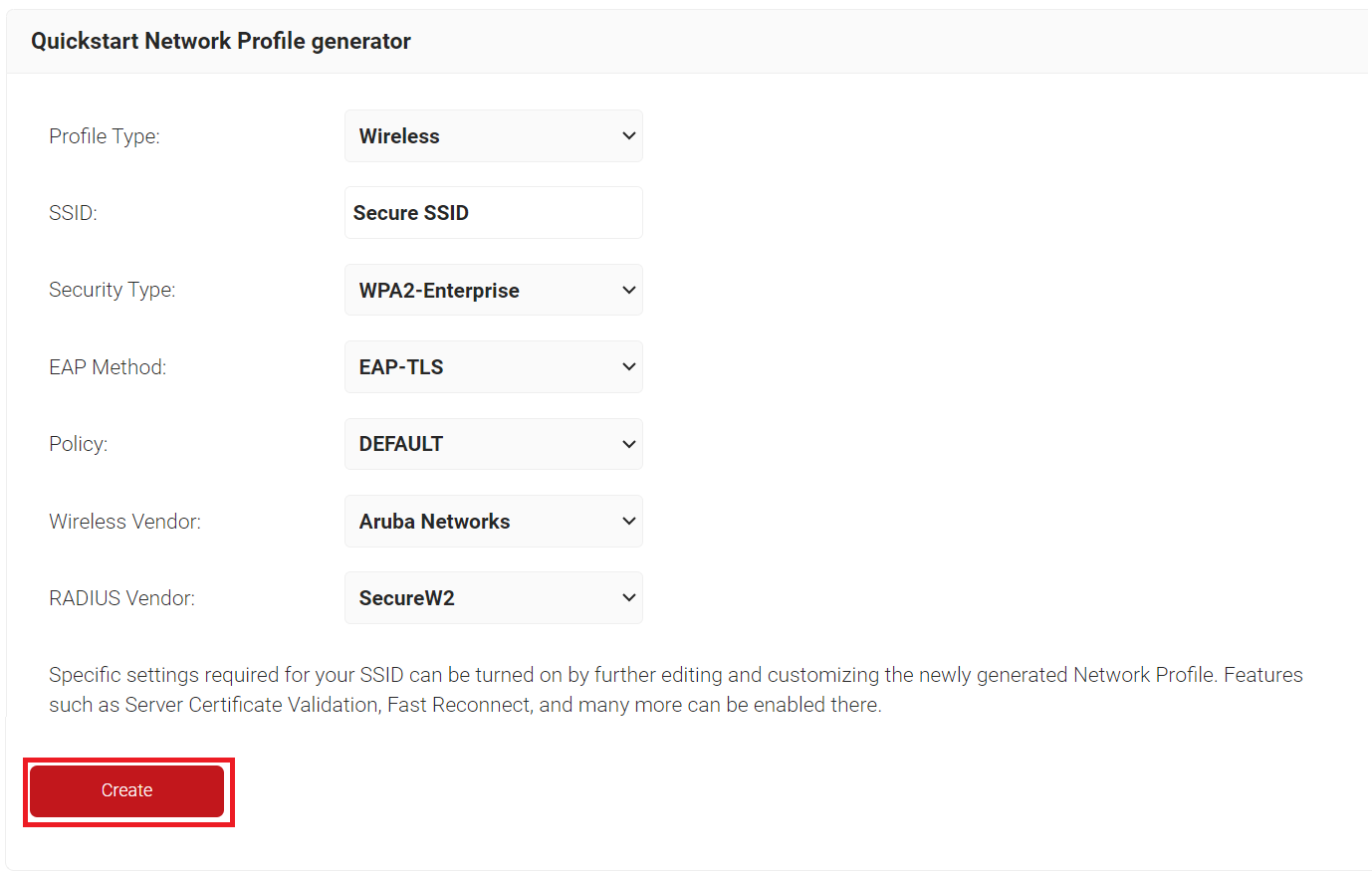Viewport: 1372px width, 875px height.
Task: Click the Security Type label
Action: 113,290
